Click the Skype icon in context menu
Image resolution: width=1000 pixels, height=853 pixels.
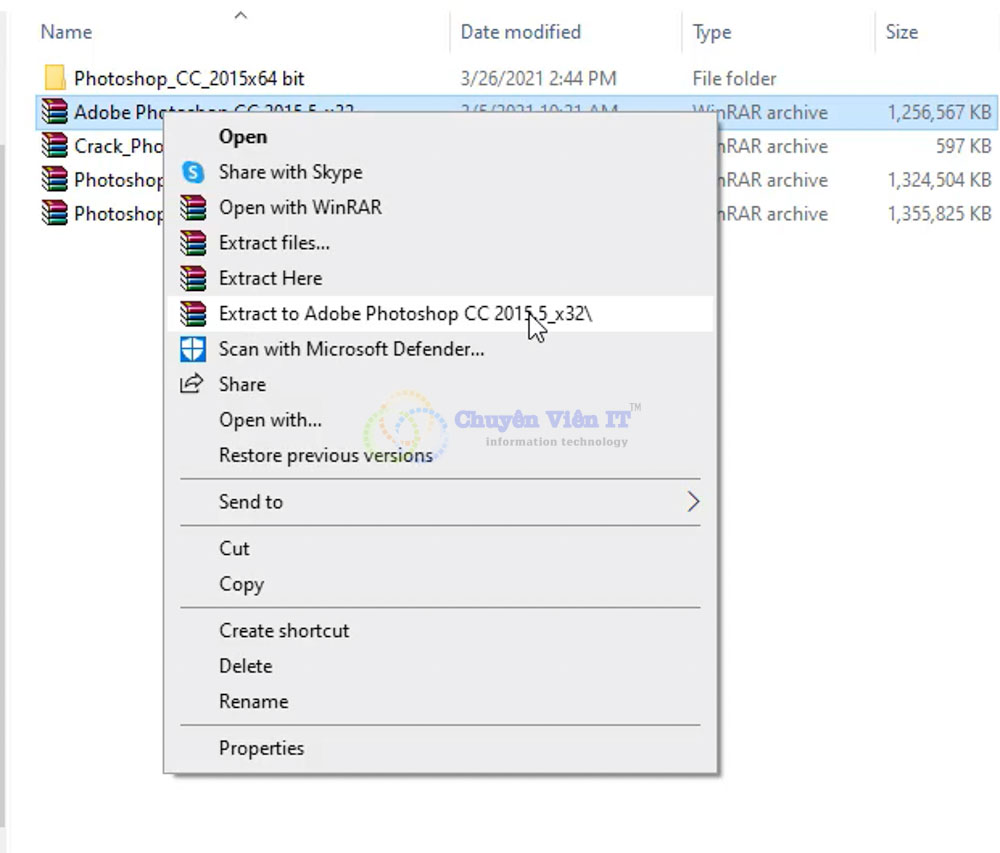tap(193, 172)
